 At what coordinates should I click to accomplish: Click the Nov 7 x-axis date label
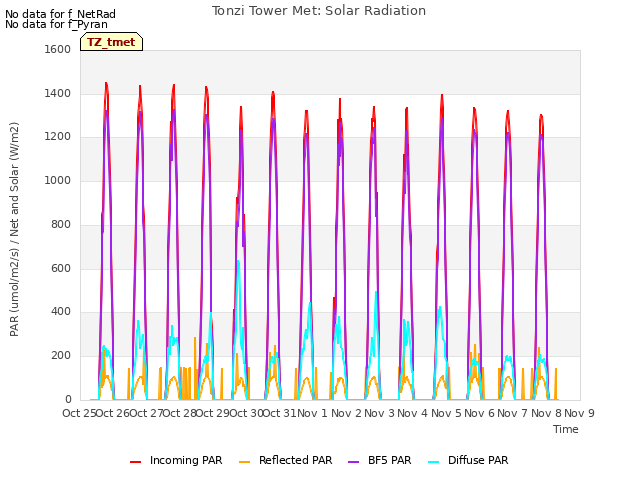coord(513,413)
